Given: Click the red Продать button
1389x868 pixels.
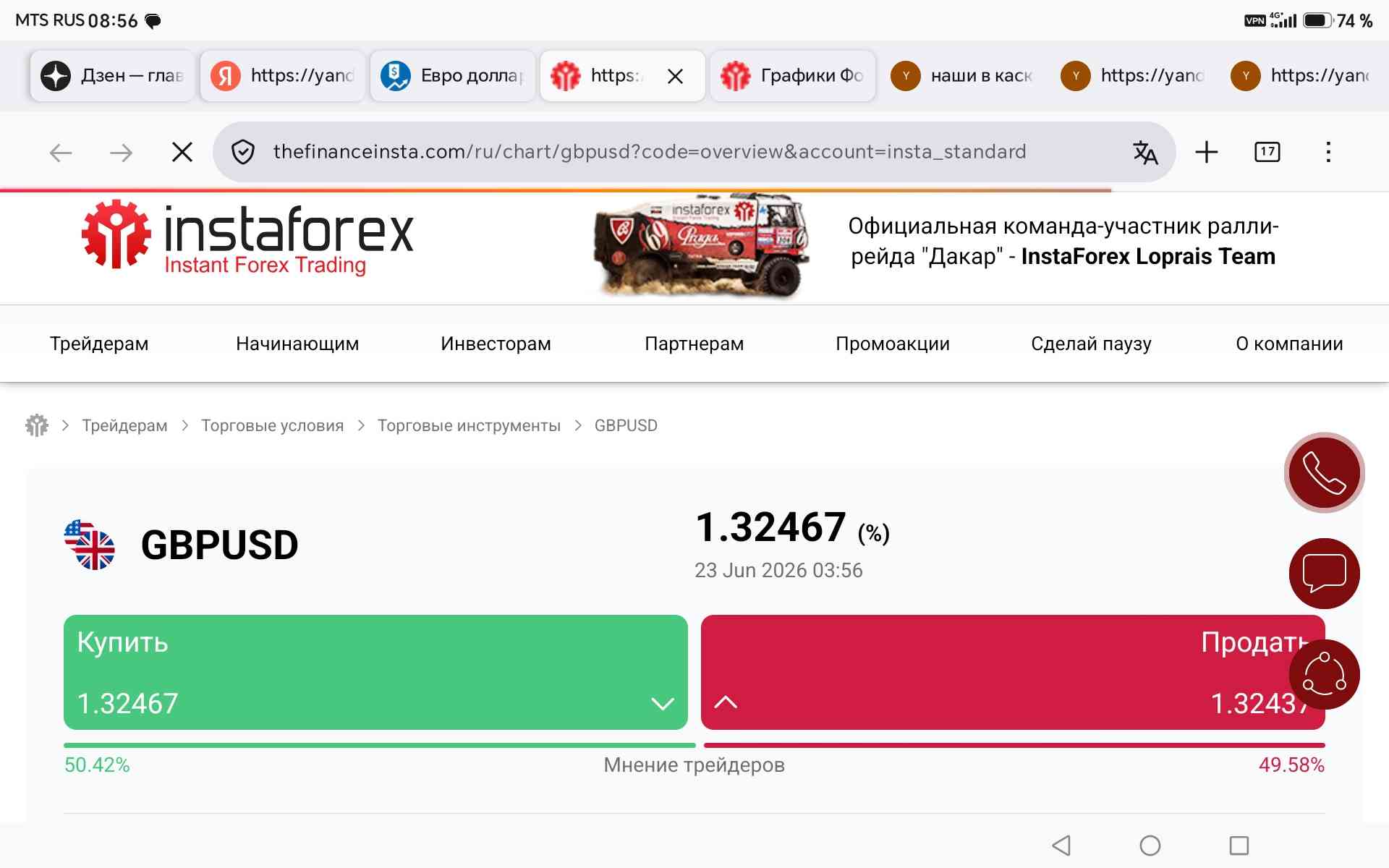Looking at the screenshot, I should point(1013,672).
